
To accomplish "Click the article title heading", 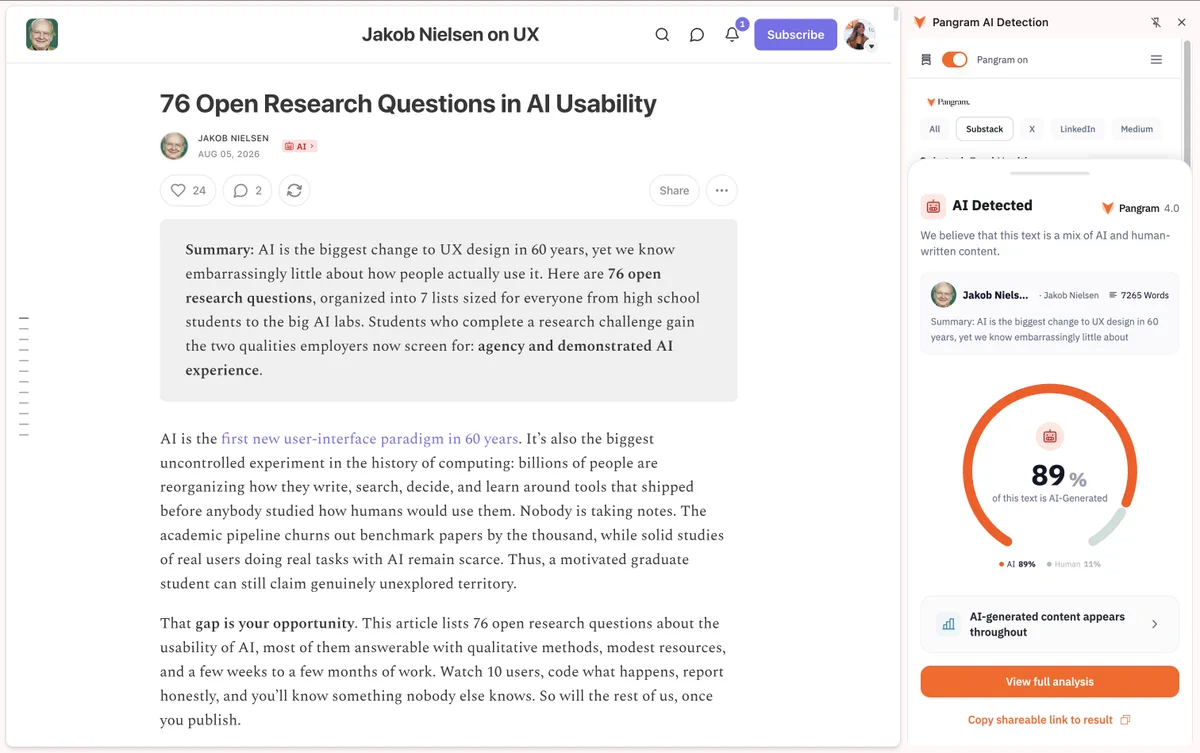I will (408, 103).
